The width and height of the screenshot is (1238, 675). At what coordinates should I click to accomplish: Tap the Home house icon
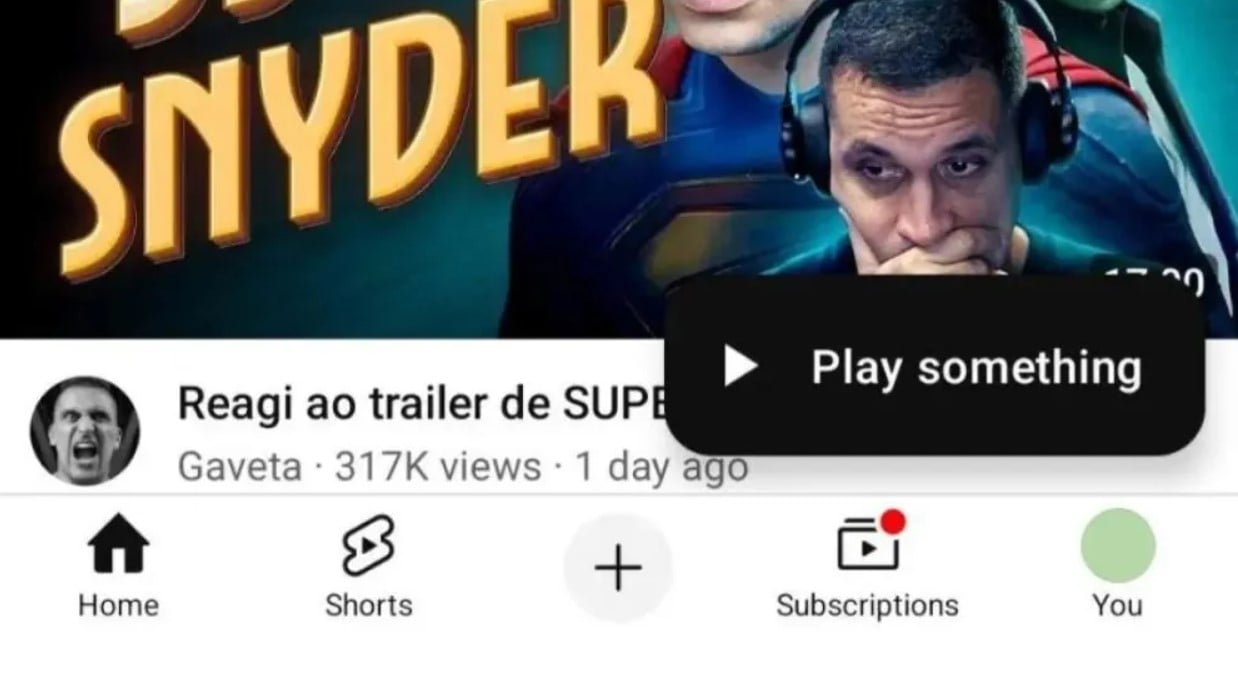(x=118, y=545)
